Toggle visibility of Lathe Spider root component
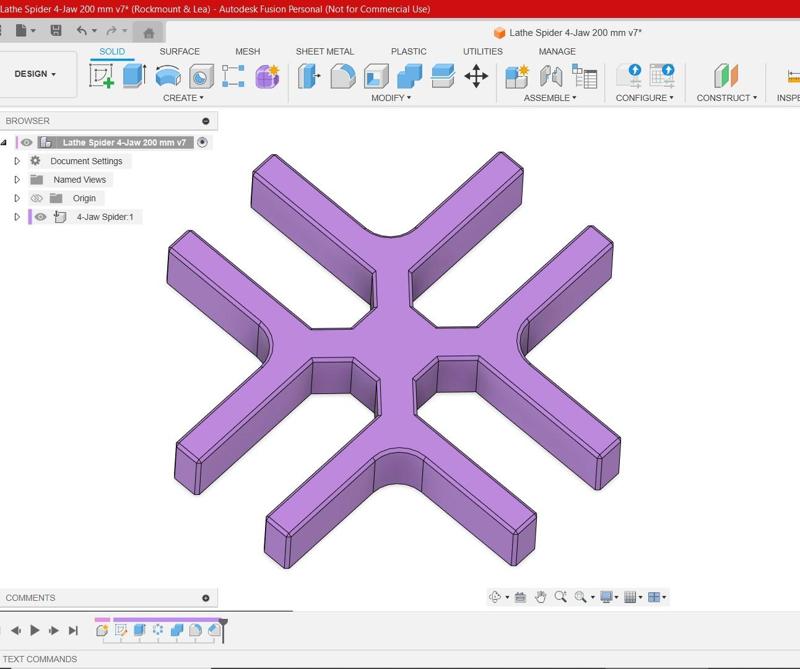The height and width of the screenshot is (669, 800). point(27,142)
